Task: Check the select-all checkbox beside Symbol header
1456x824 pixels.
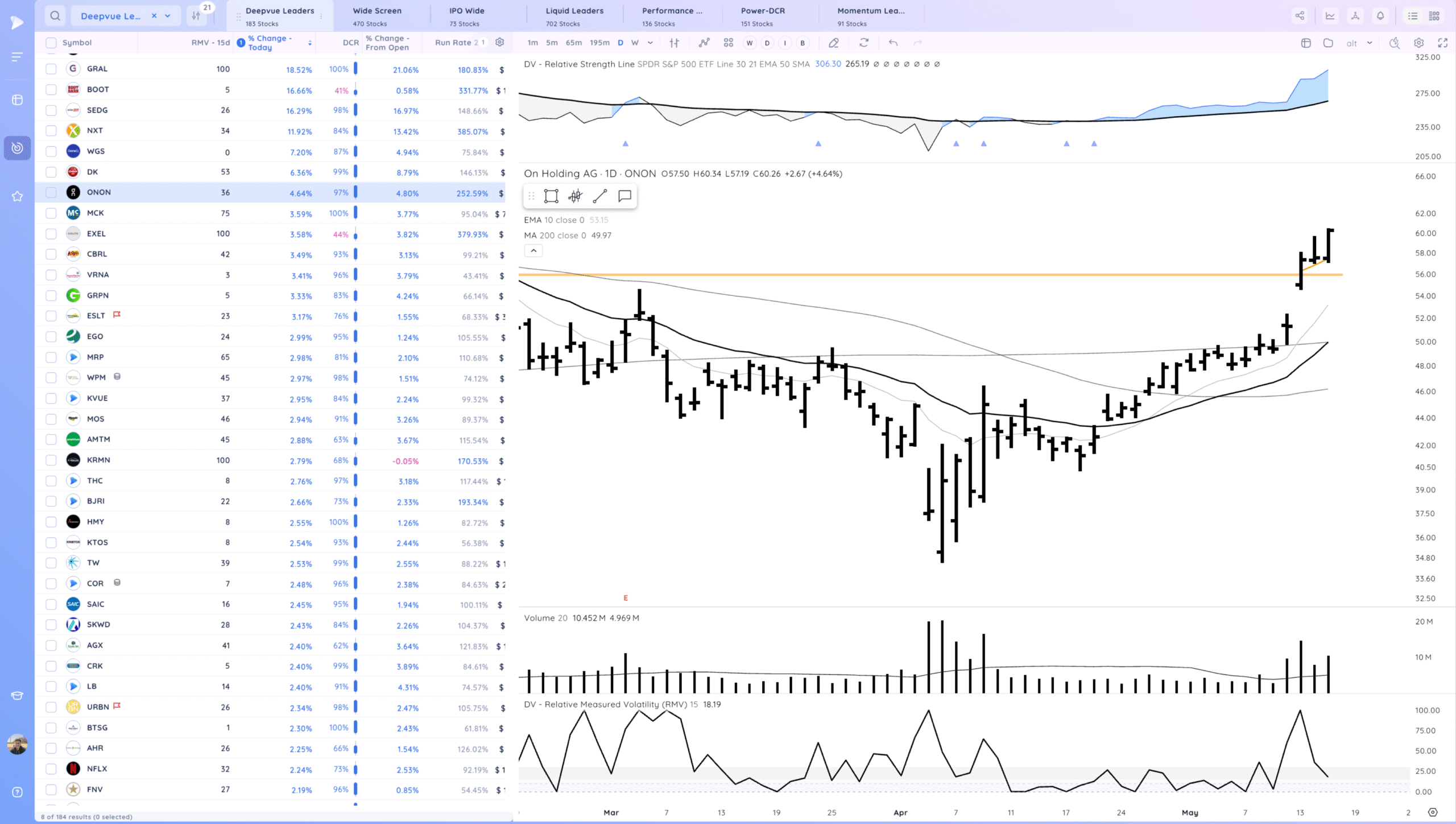Action: pos(51,43)
